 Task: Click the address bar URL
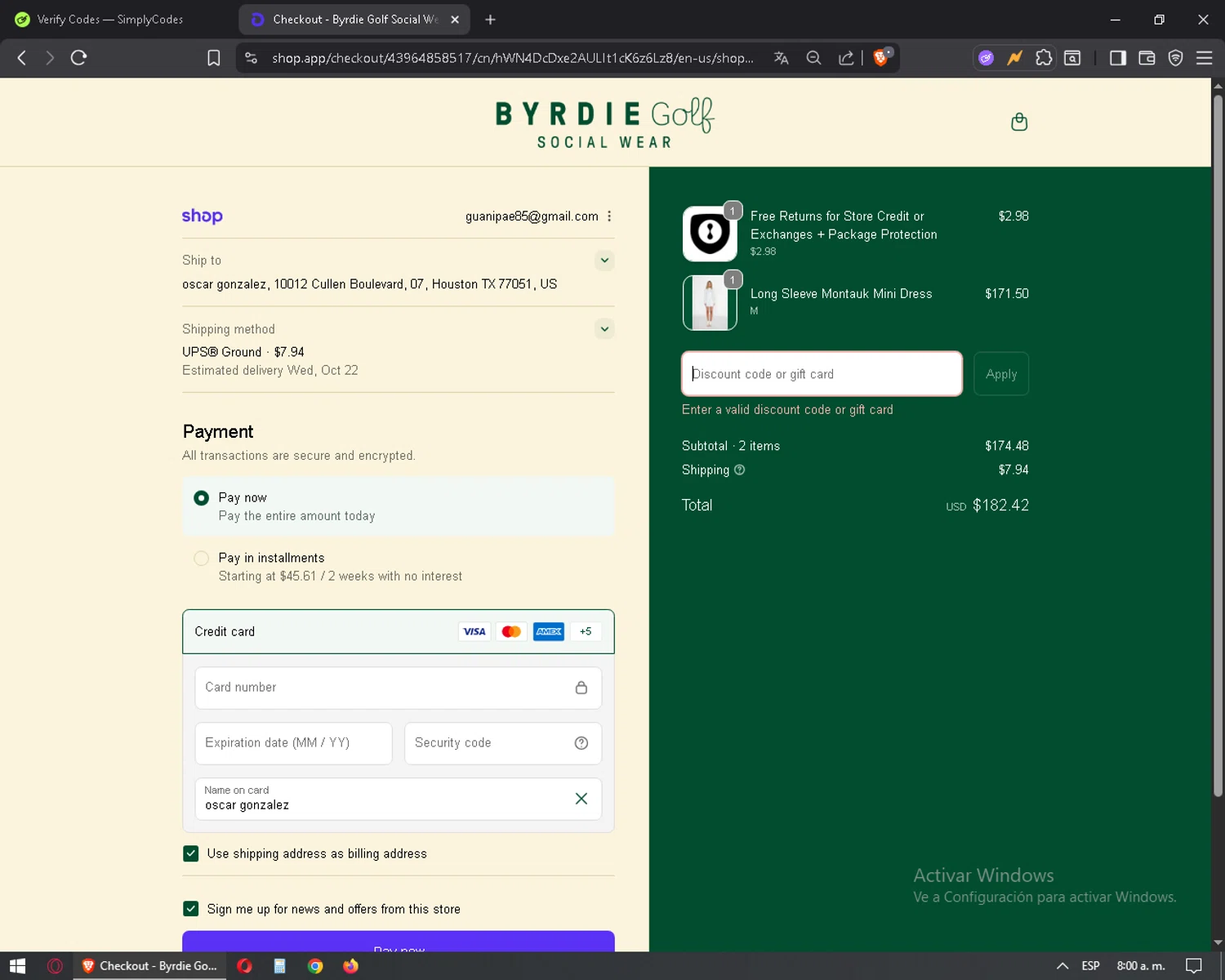click(x=513, y=58)
